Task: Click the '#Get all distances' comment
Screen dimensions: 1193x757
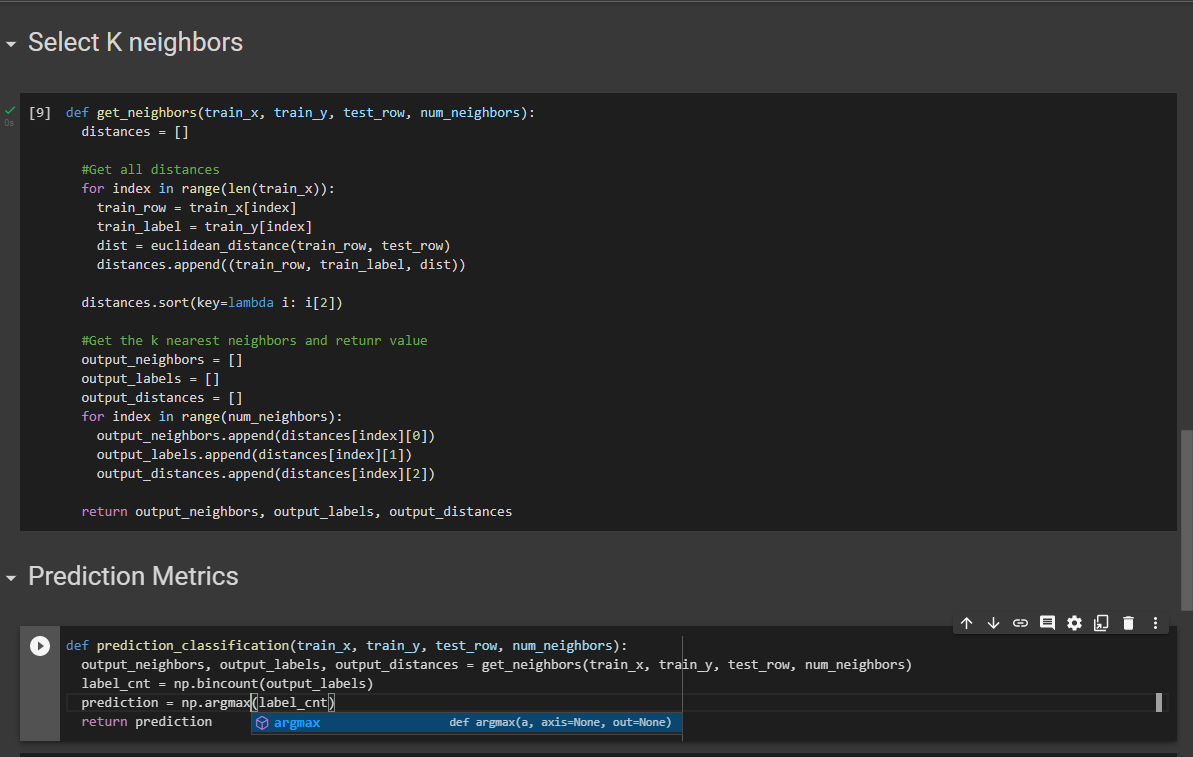Action: [x=150, y=170]
